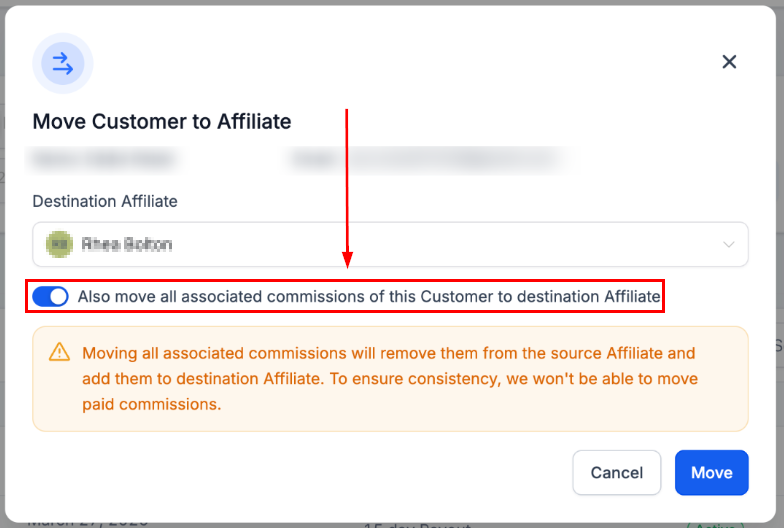Click the blue move-arrows icon above the title
The width and height of the screenshot is (784, 528).
pos(62,64)
